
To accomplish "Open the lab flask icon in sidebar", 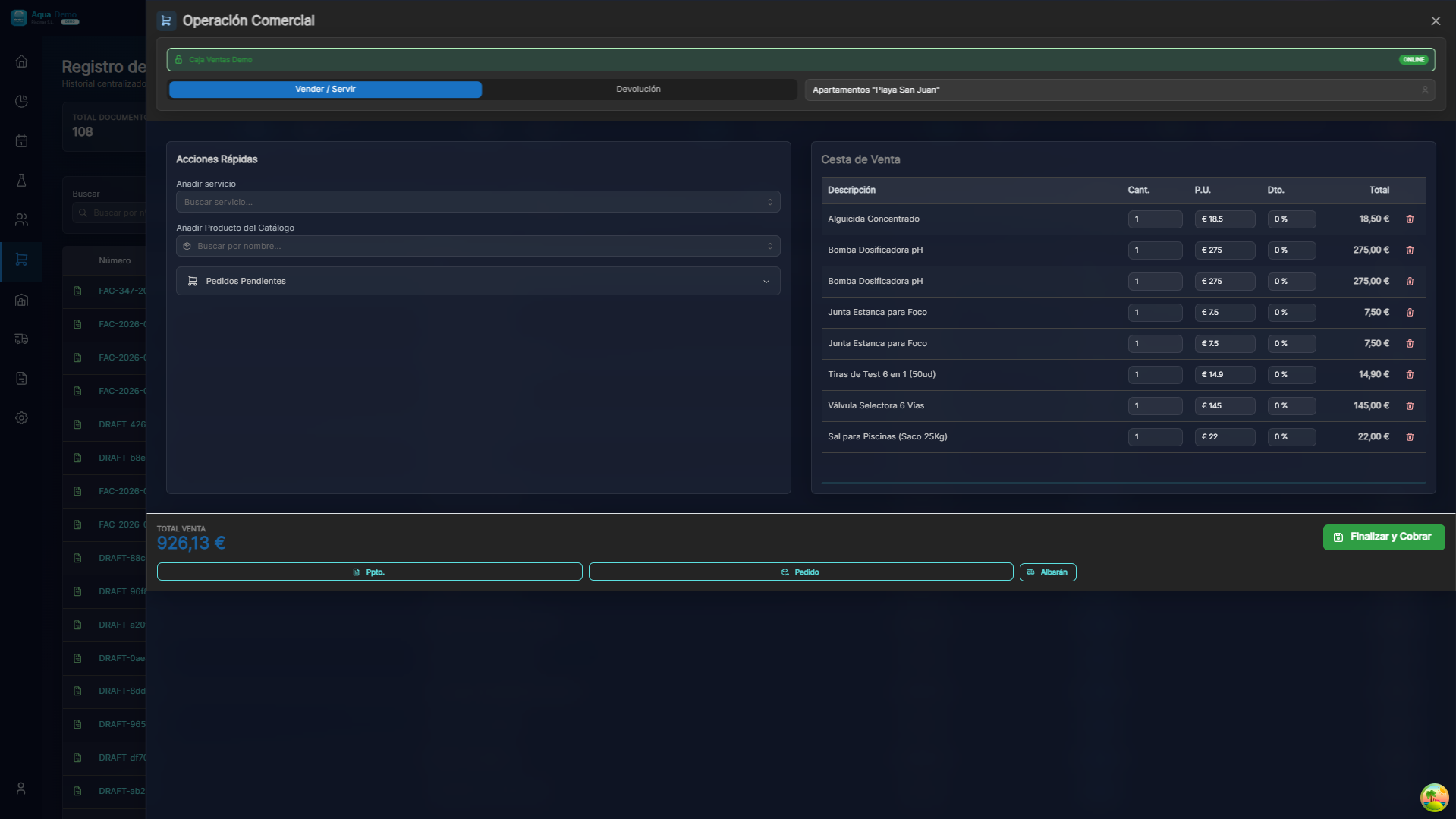I will [21, 180].
